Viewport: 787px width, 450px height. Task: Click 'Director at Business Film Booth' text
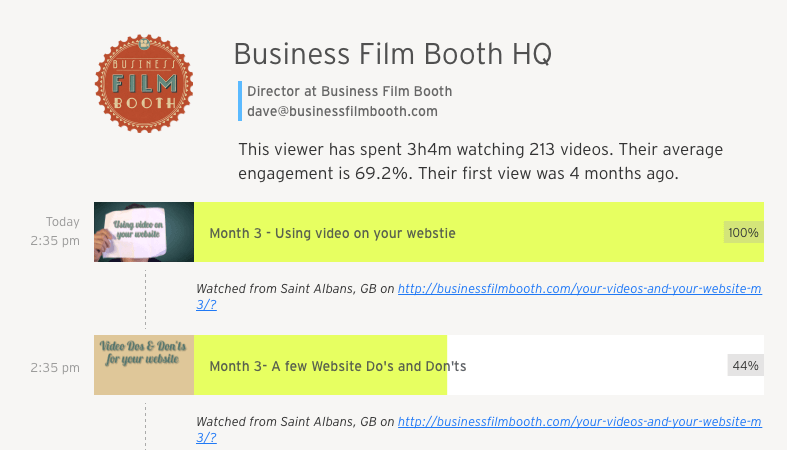[349, 91]
